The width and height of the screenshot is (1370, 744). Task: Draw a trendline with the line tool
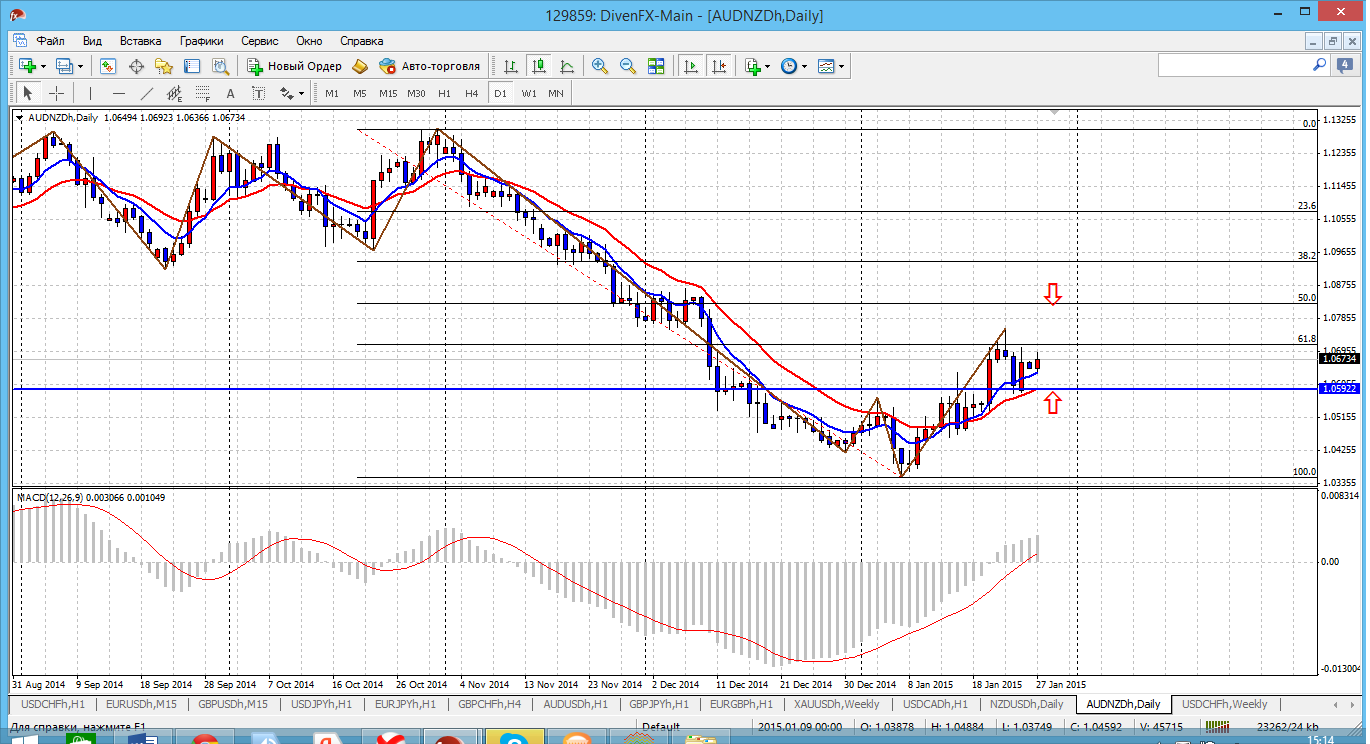click(x=147, y=93)
